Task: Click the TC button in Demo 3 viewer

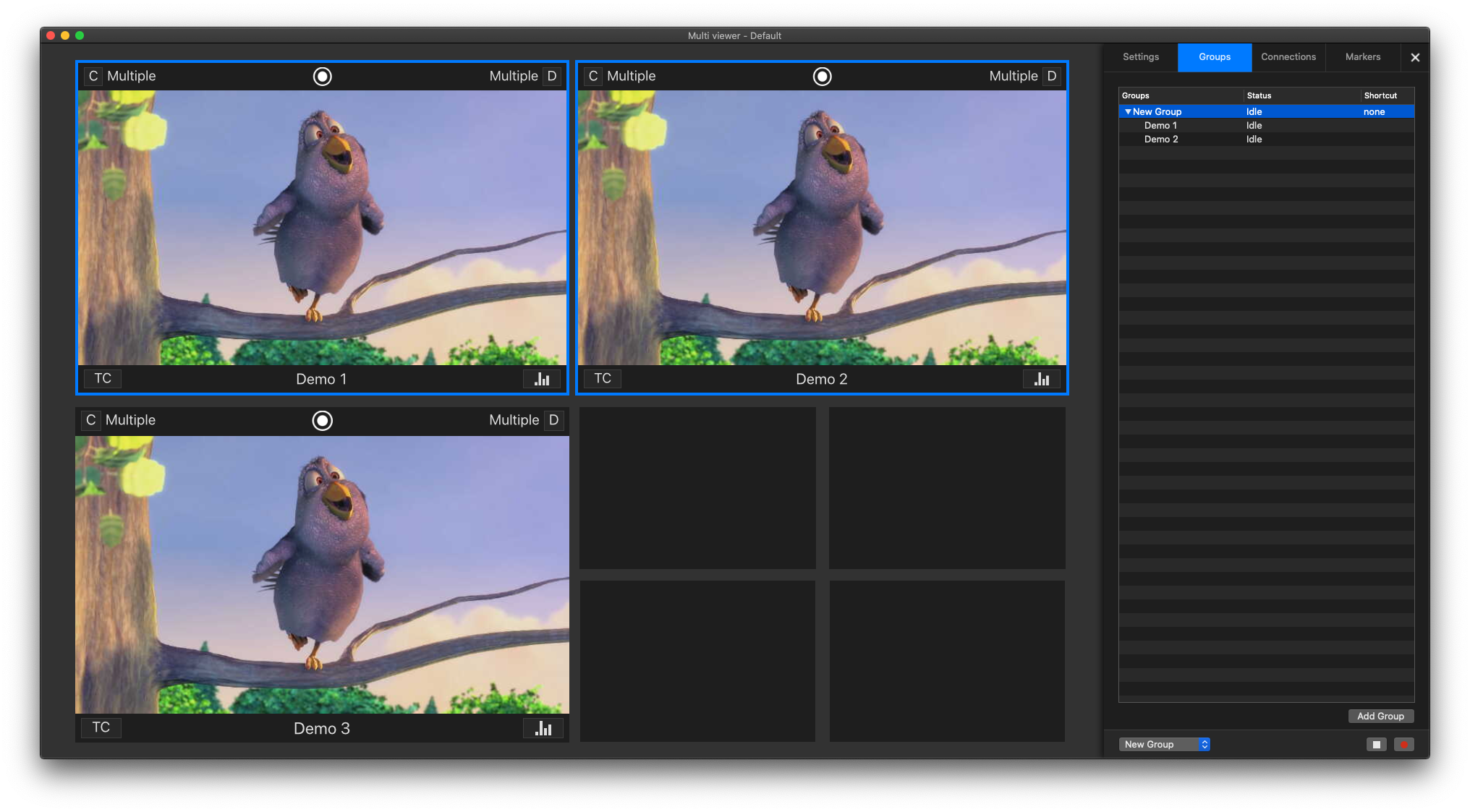Action: [x=101, y=727]
